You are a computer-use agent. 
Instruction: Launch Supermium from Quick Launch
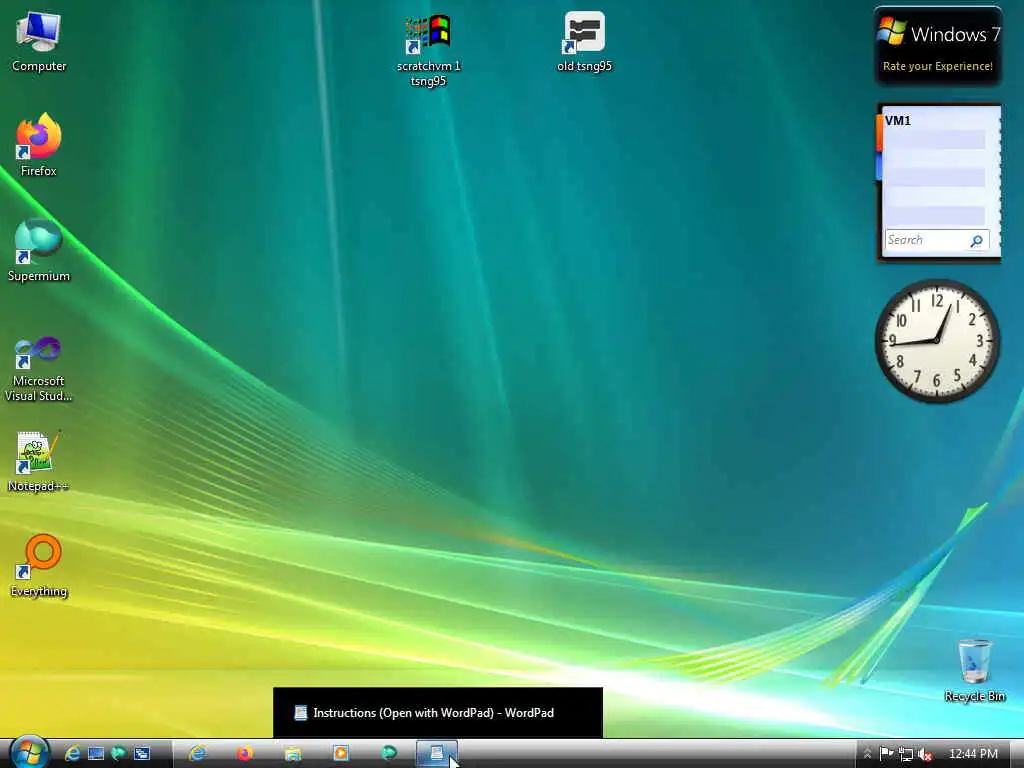pos(119,754)
